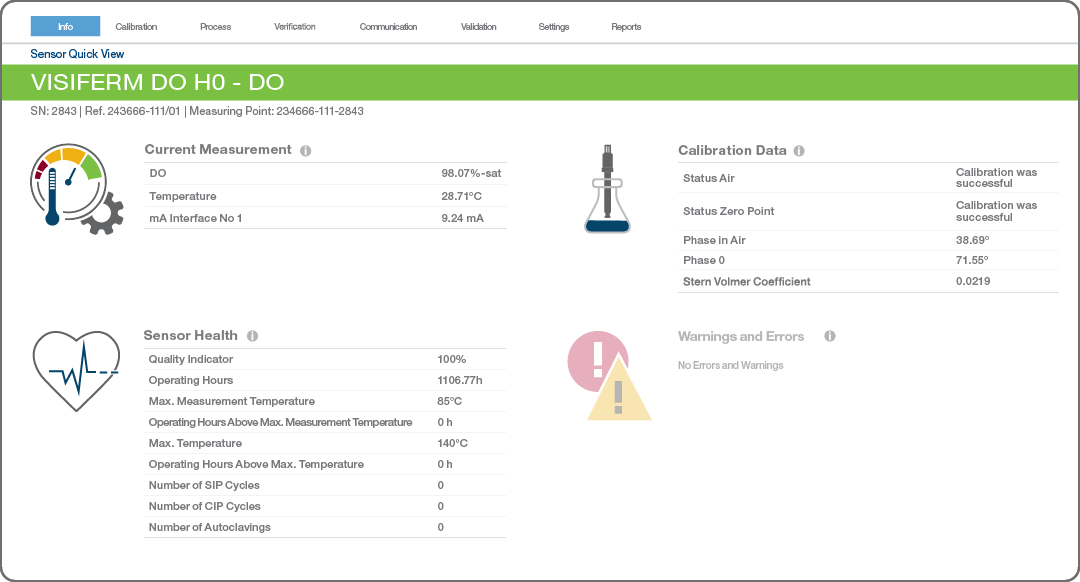
Task: Open the Validation tab
Action: (x=479, y=26)
